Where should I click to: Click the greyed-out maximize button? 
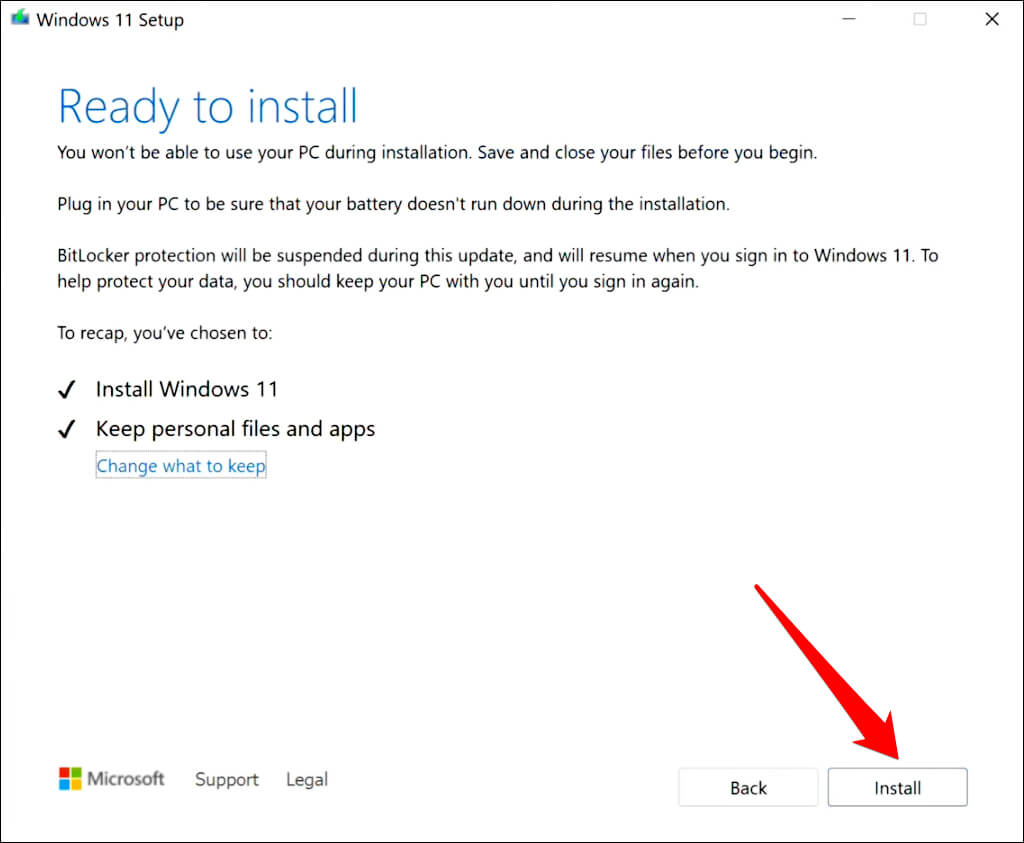920,19
